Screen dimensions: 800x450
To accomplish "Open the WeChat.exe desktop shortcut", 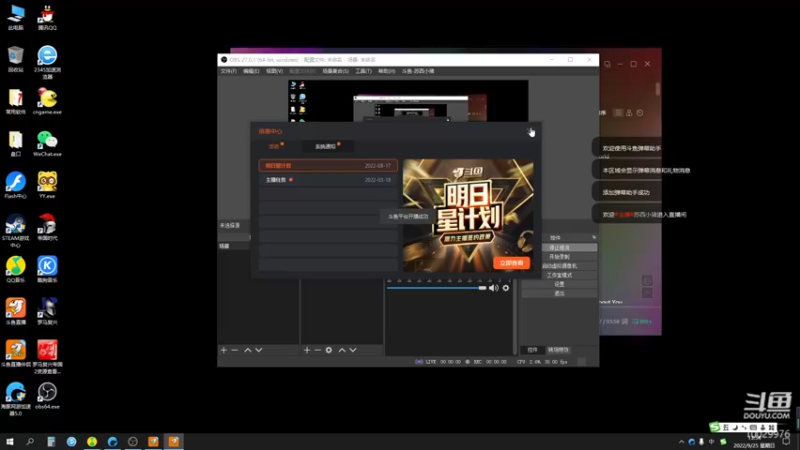I will tap(47, 142).
